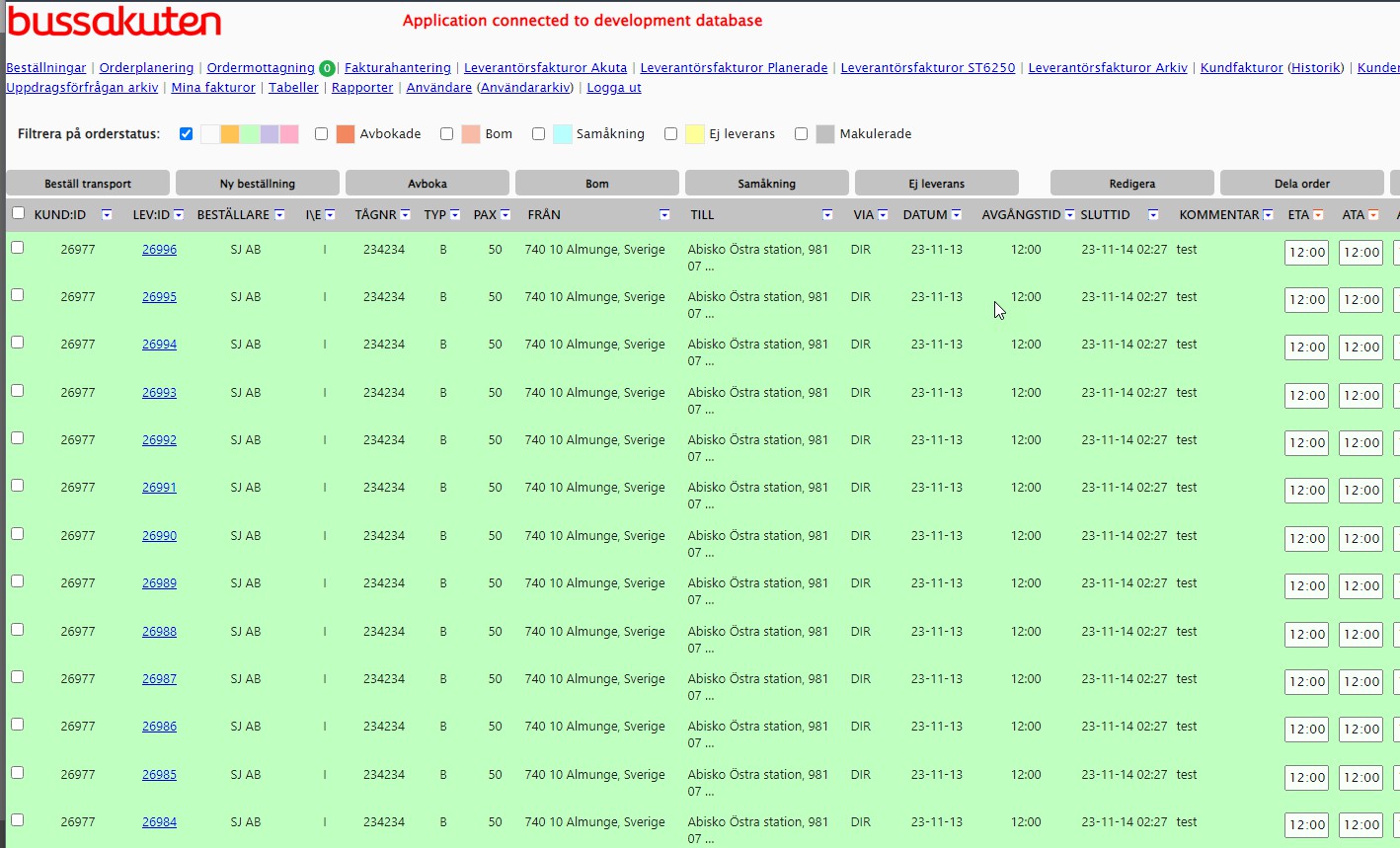Open Mina fakturor link
Image resolution: width=1400 pixels, height=848 pixels.
tap(213, 88)
